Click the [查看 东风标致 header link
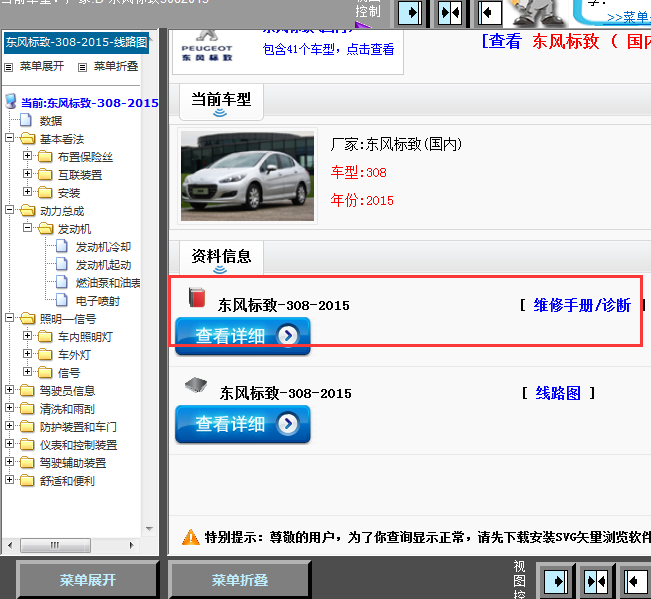The width and height of the screenshot is (651, 599). tap(566, 41)
